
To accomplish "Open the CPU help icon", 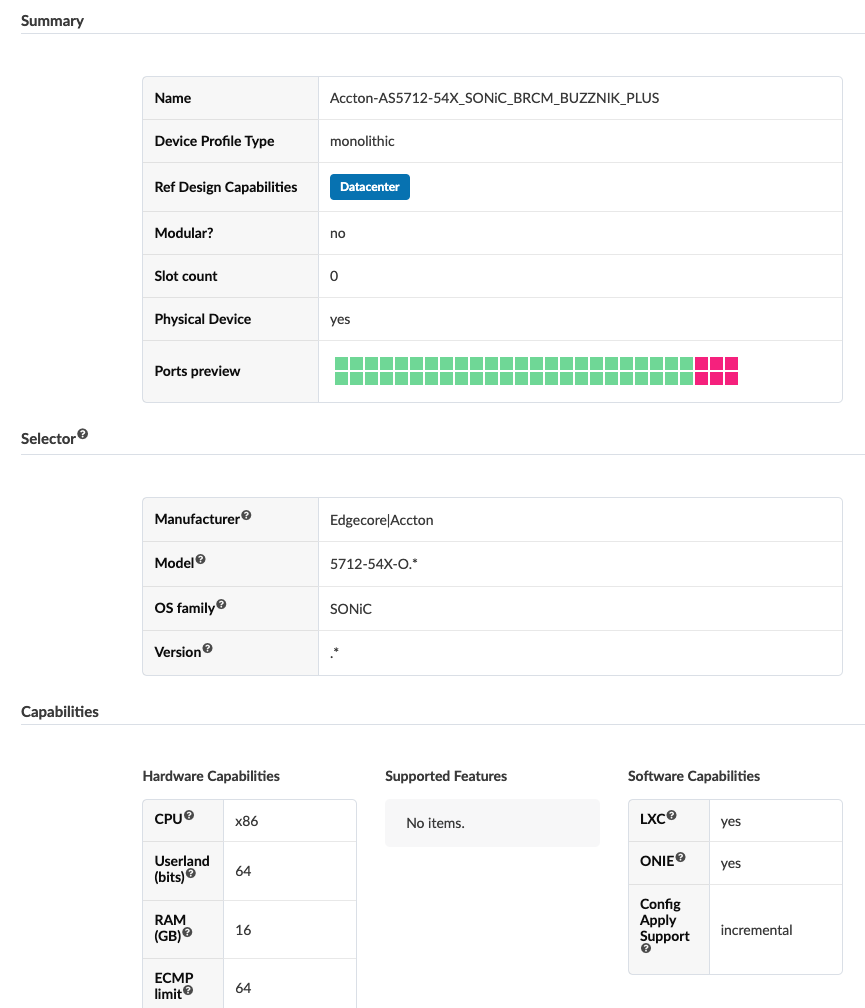I will (189, 816).
